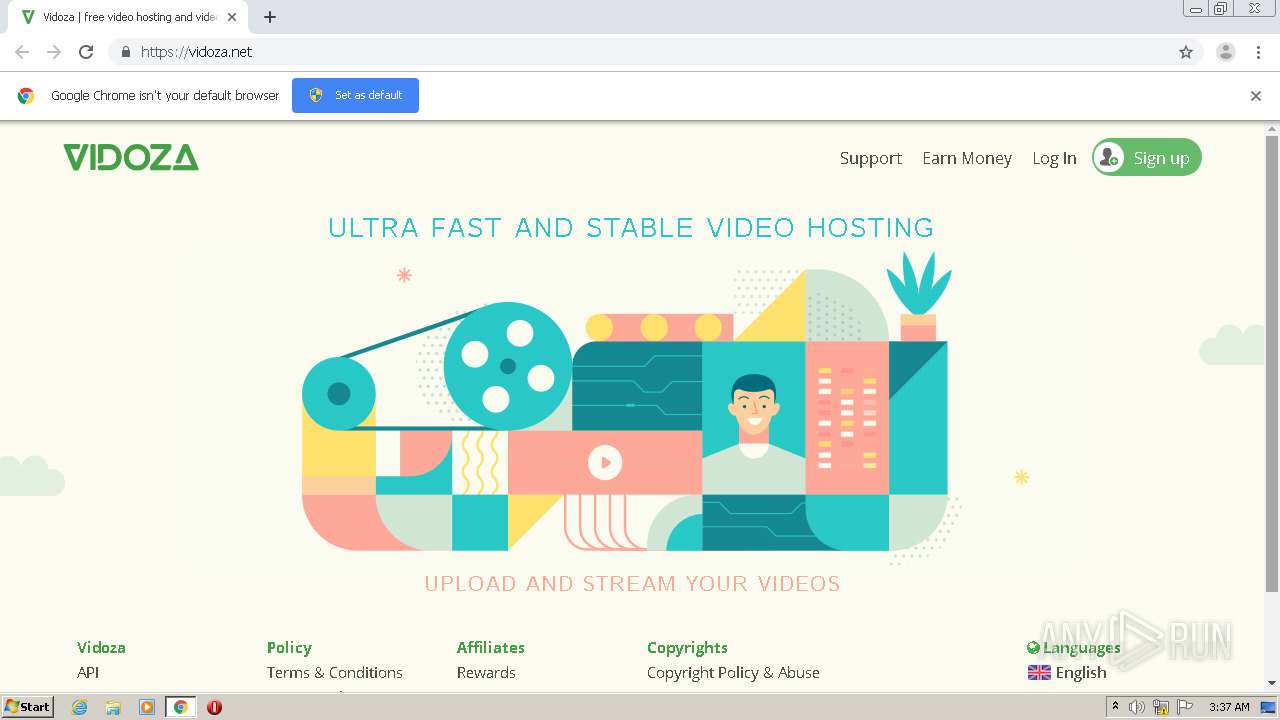Open the Earn Money menu link
Image resolution: width=1280 pixels, height=720 pixels.
click(967, 158)
